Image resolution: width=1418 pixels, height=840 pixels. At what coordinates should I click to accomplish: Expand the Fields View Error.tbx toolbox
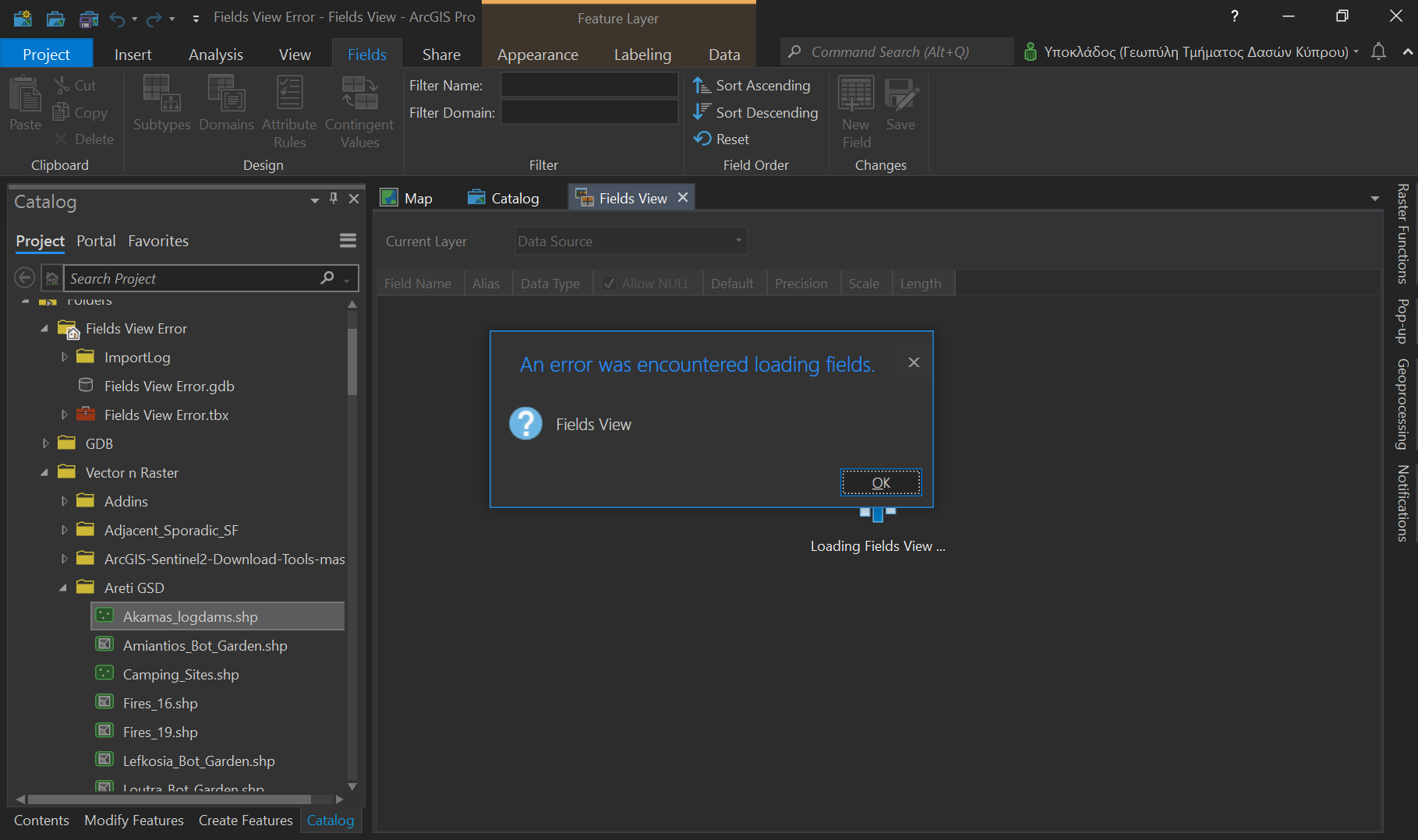tap(65, 415)
